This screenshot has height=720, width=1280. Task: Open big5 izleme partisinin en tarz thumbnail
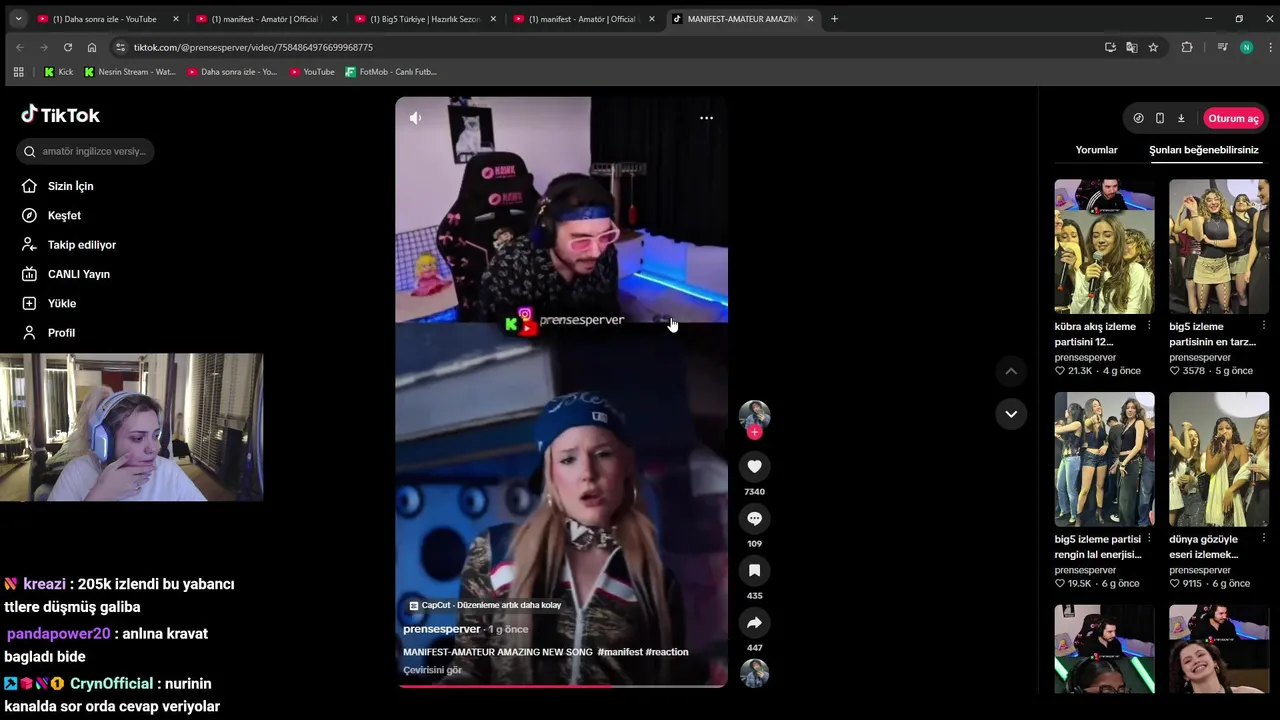[1219, 247]
